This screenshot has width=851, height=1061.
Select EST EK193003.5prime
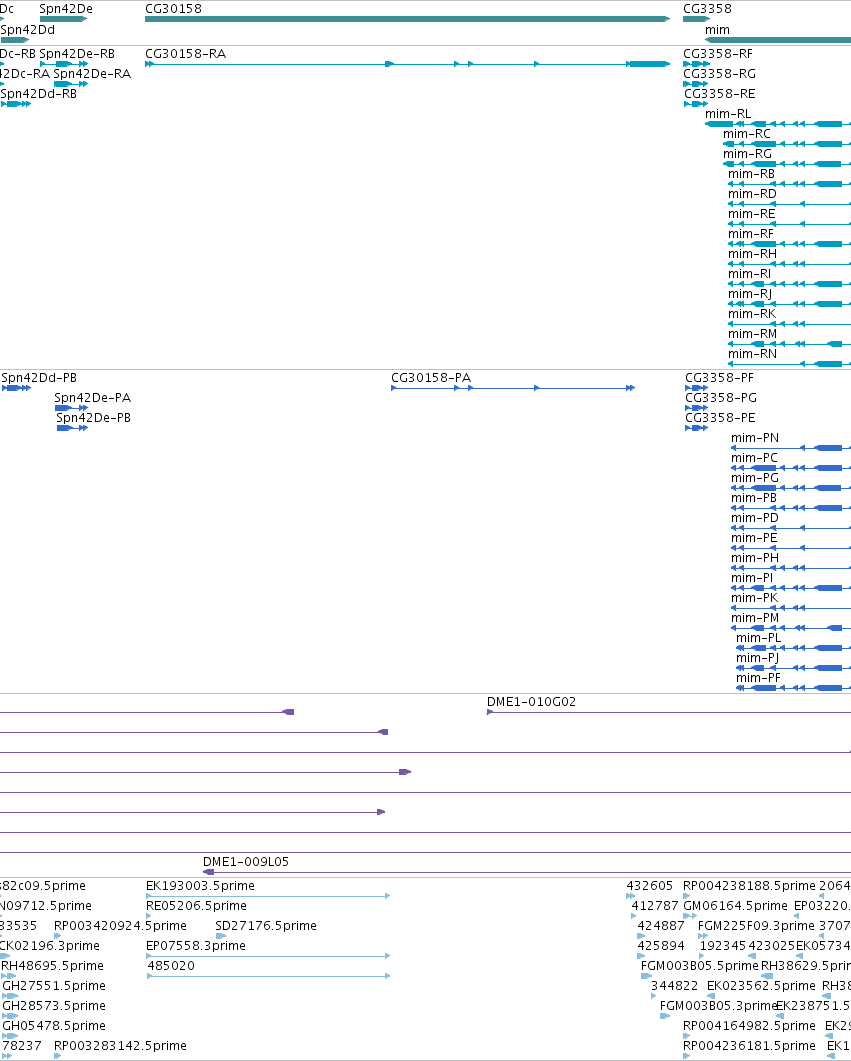200,886
